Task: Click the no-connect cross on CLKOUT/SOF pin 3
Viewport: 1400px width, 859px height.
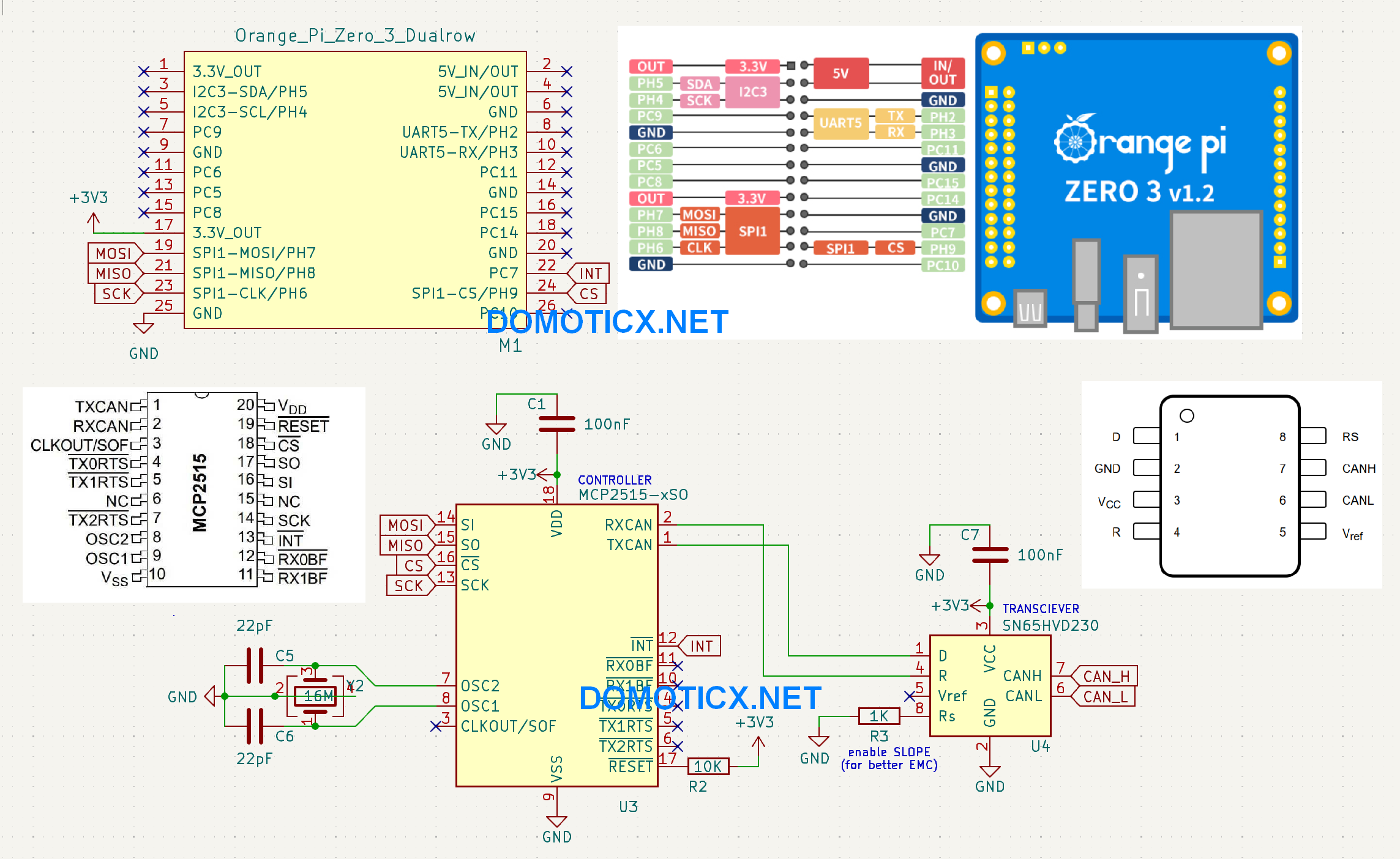Action: (436, 726)
